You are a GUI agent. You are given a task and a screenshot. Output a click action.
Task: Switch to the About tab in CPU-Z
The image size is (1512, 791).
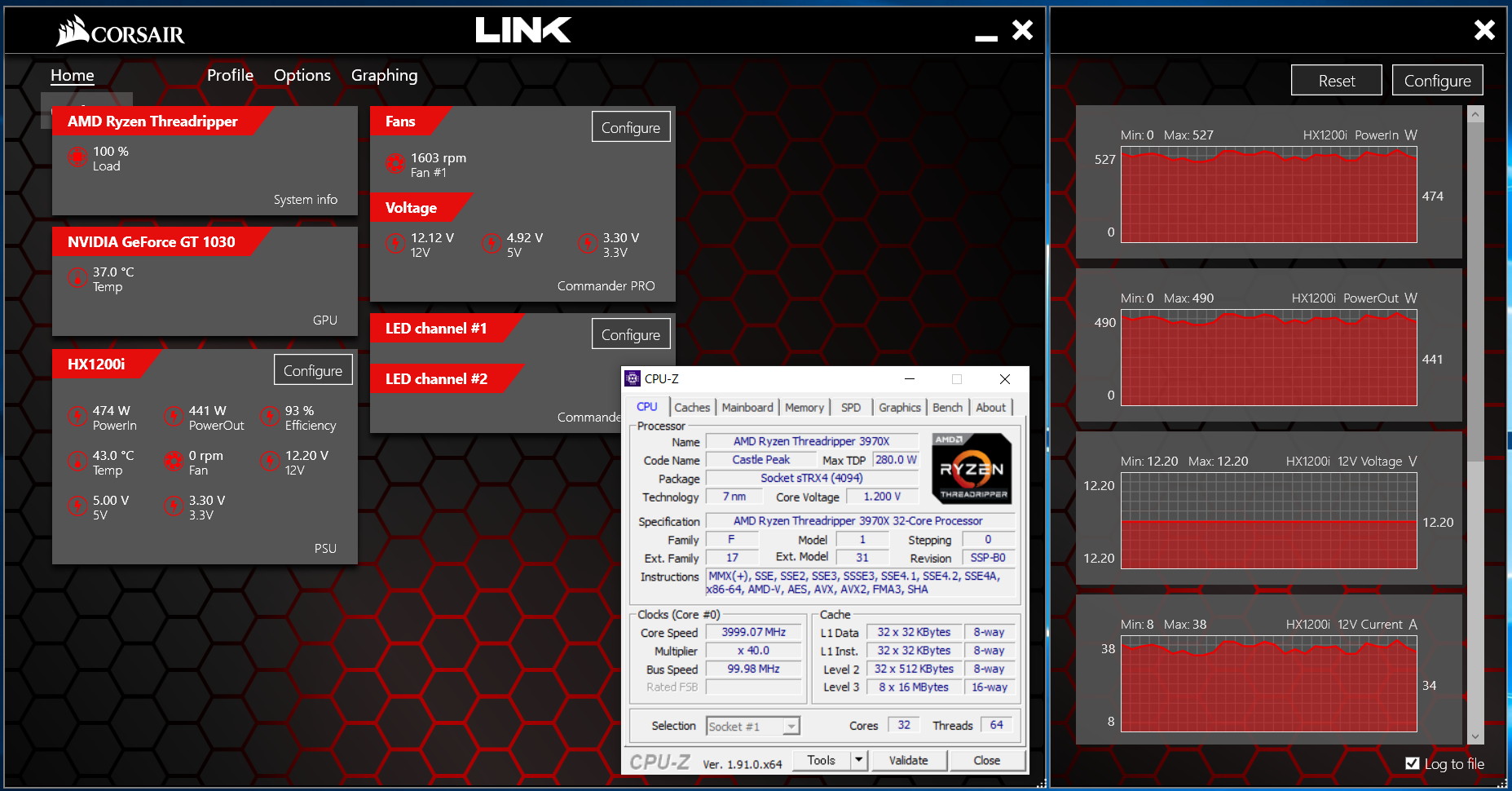point(991,407)
